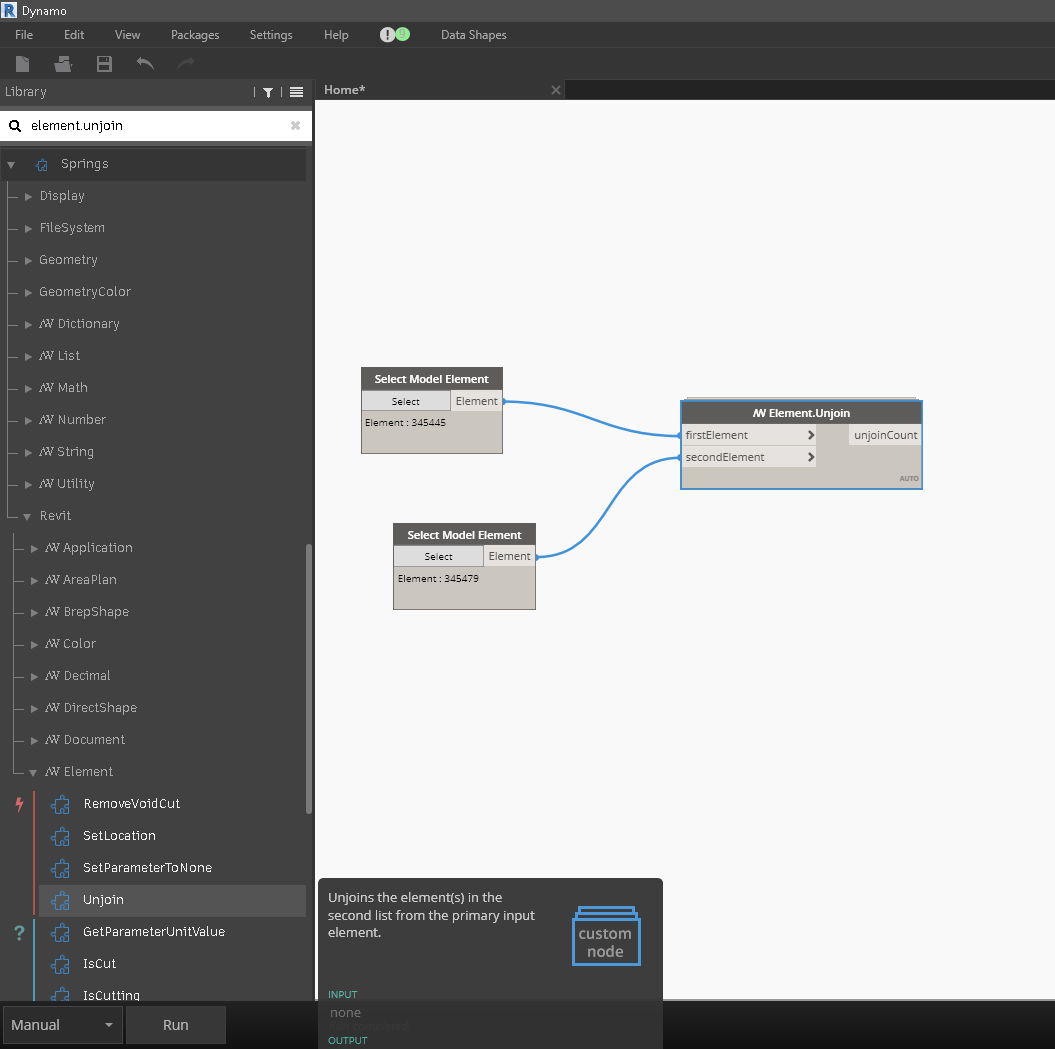Expand the Application subcategory
The height and width of the screenshot is (1049, 1055).
pyautogui.click(x=34, y=549)
